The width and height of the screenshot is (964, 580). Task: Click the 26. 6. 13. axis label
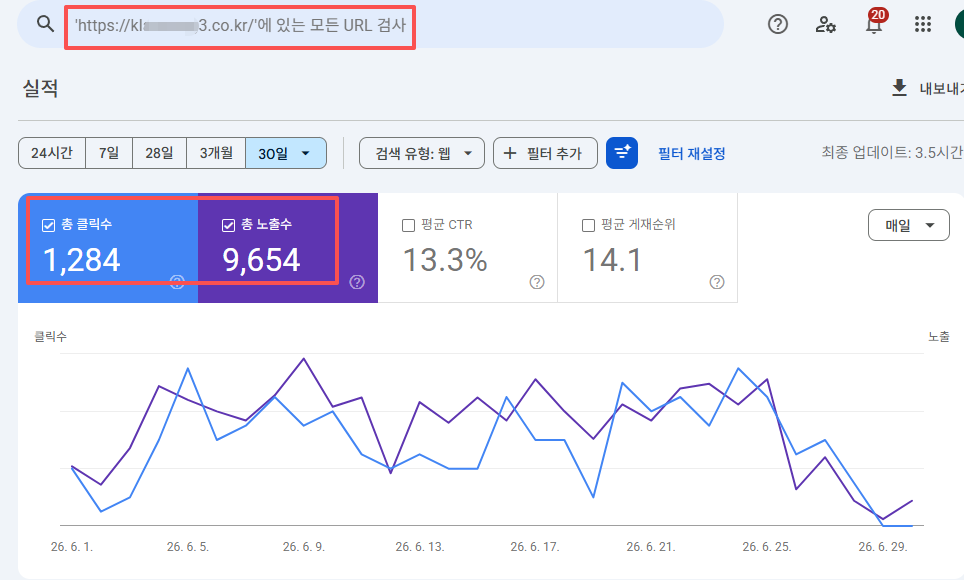point(420,547)
